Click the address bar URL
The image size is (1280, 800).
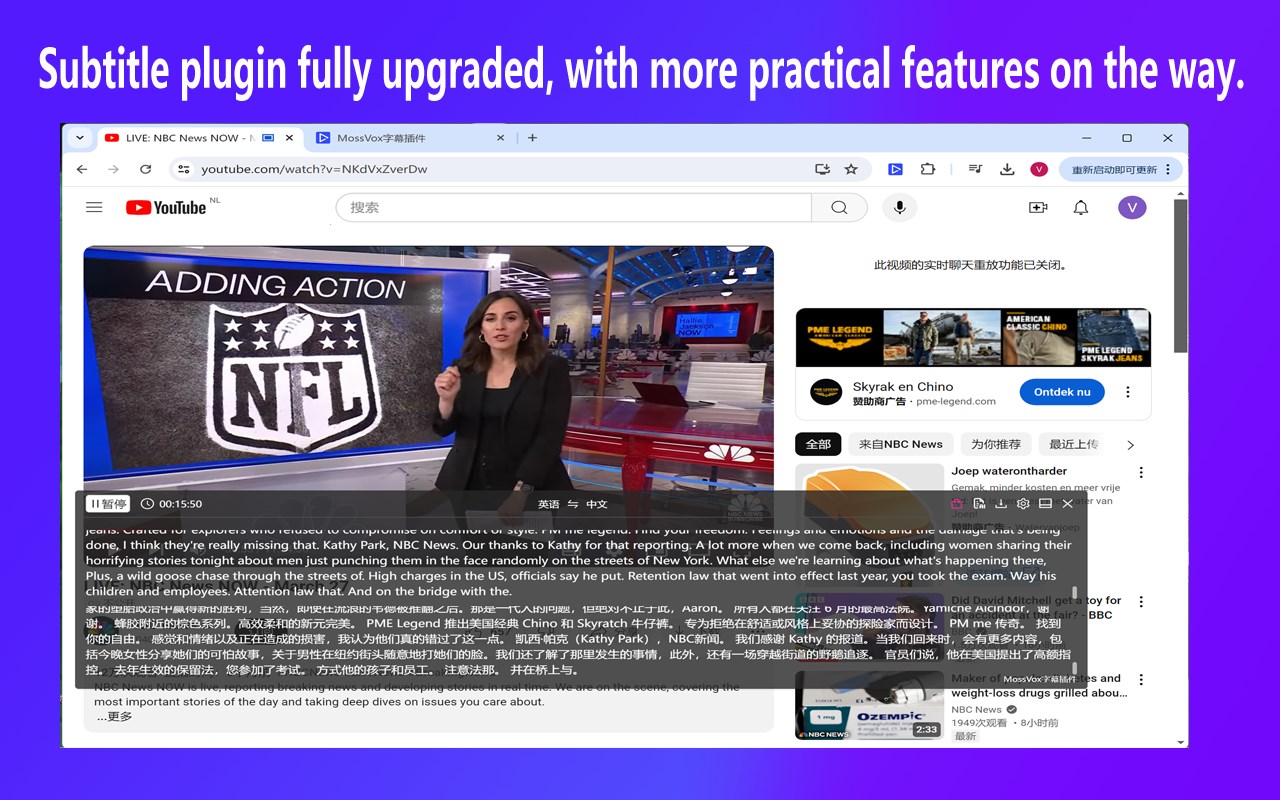pyautogui.click(x=314, y=169)
